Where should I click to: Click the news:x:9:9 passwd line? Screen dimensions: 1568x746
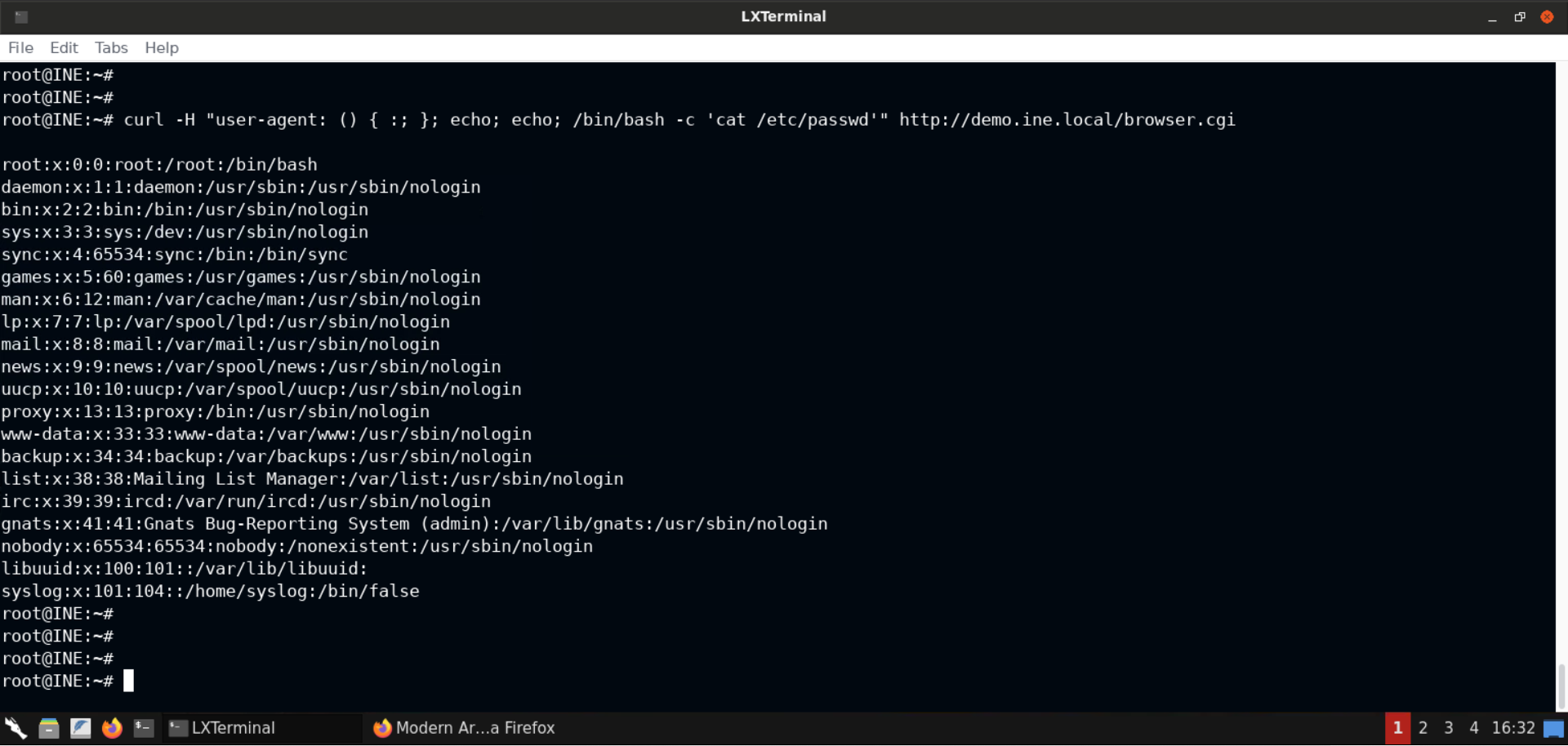251,366
